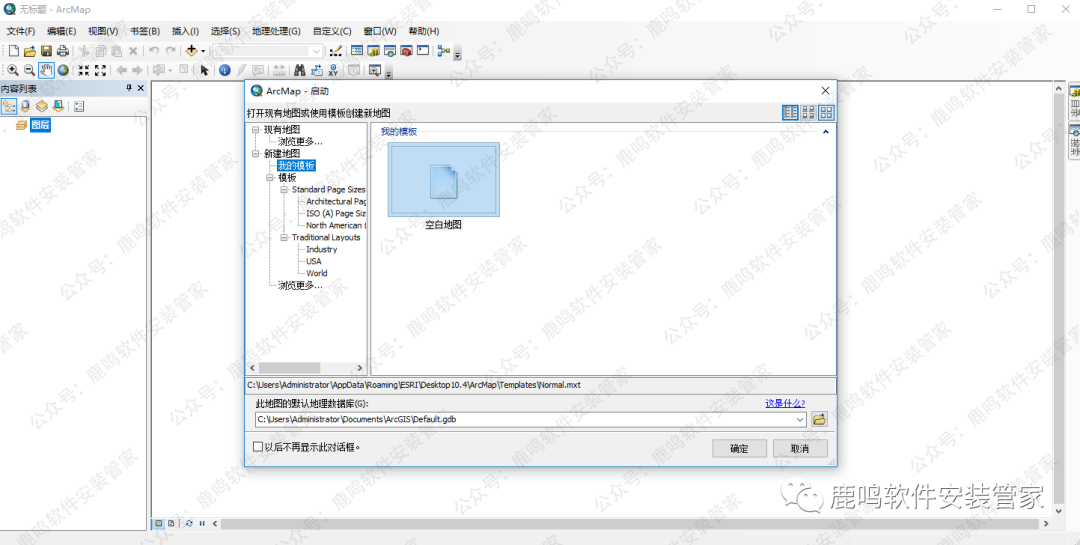Collapse Traditional Layouts node

click(284, 237)
